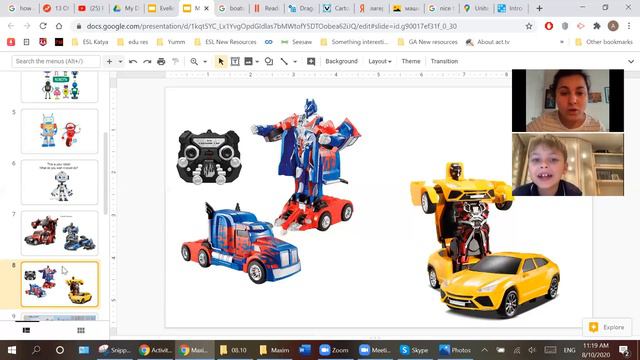This screenshot has width=640, height=360.
Task: Click the Undo arrow in Slides toolbar
Action: (x=133, y=62)
